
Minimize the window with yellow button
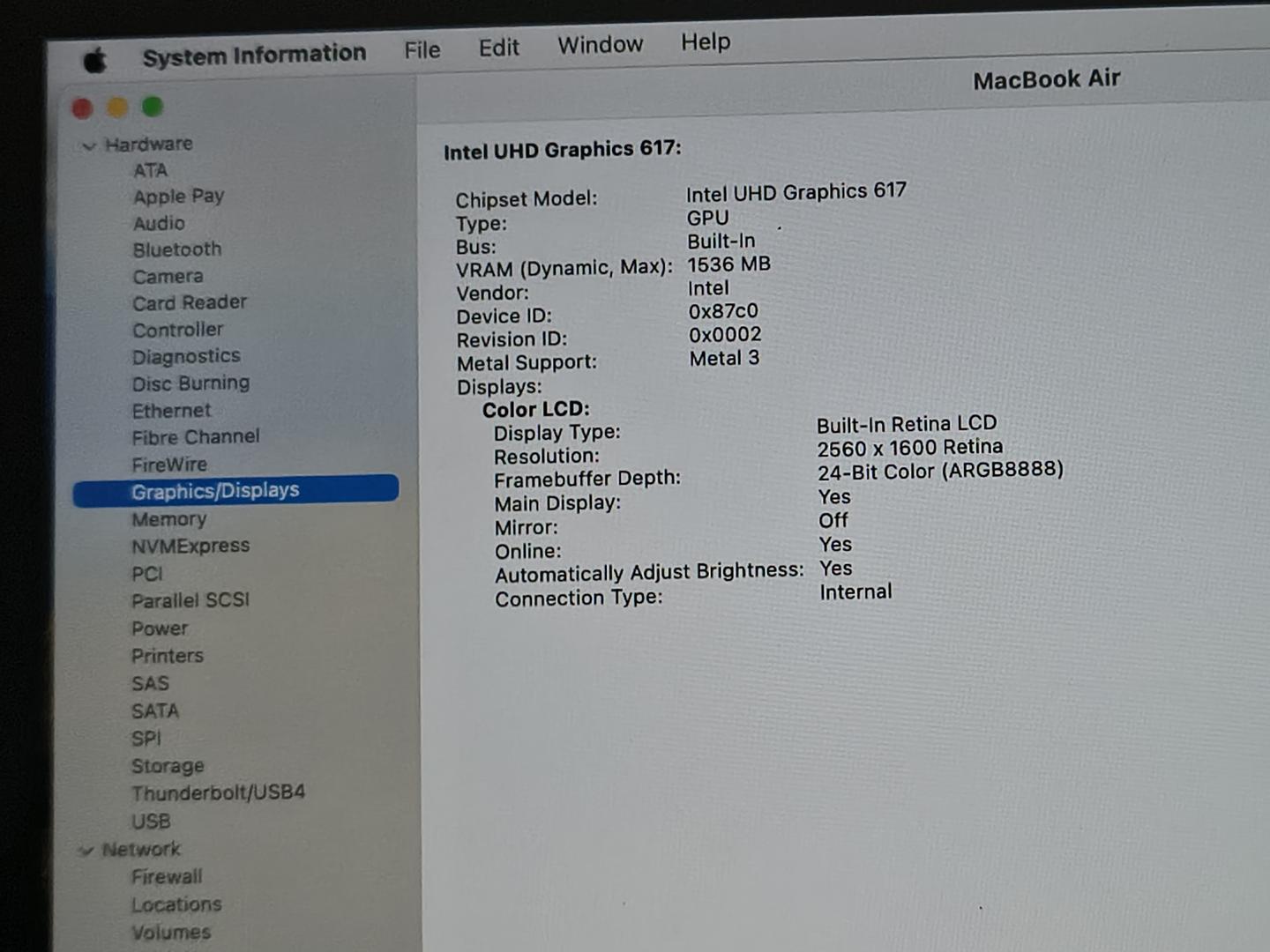117,108
